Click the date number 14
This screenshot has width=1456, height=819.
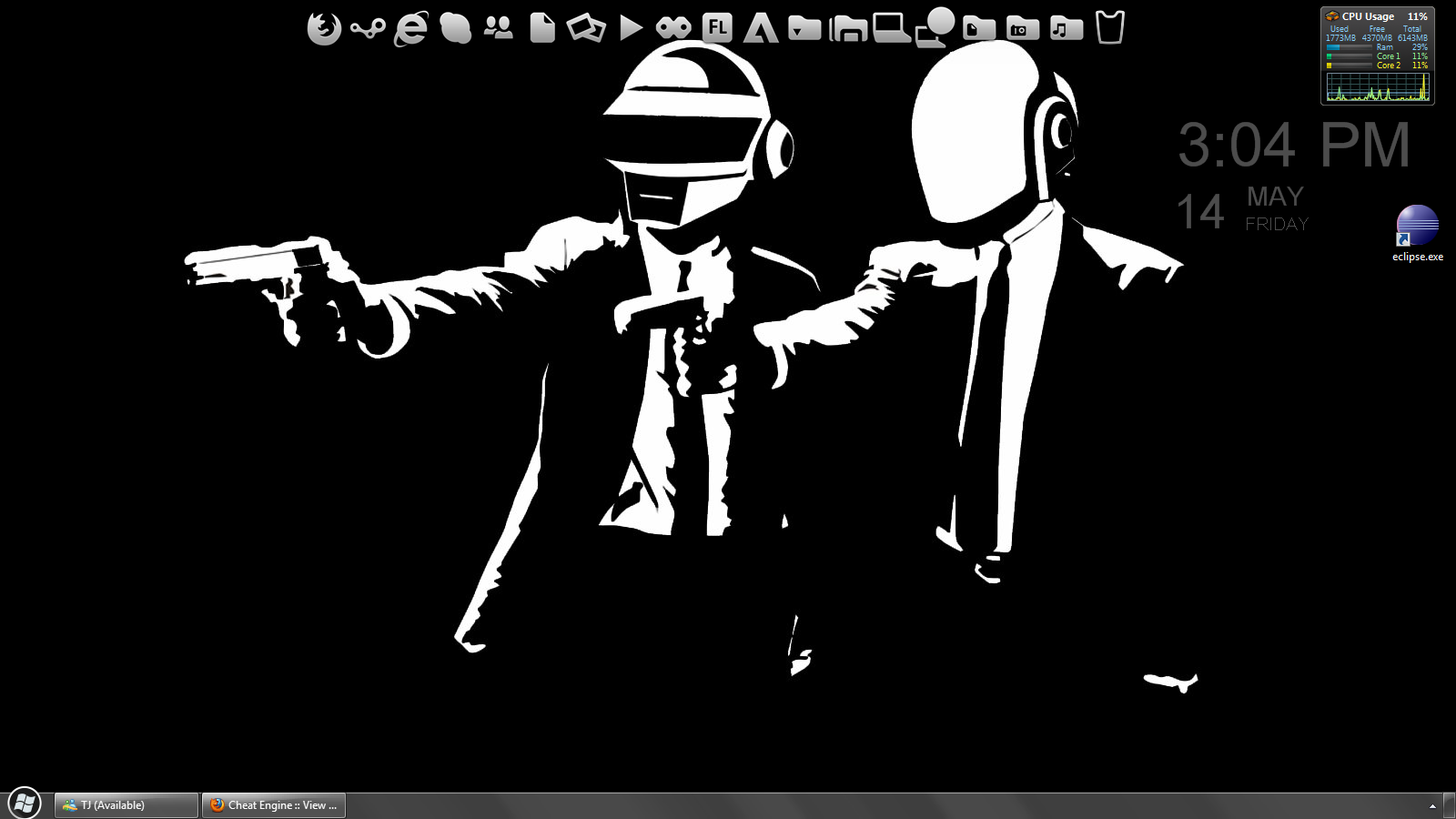coord(1200,212)
